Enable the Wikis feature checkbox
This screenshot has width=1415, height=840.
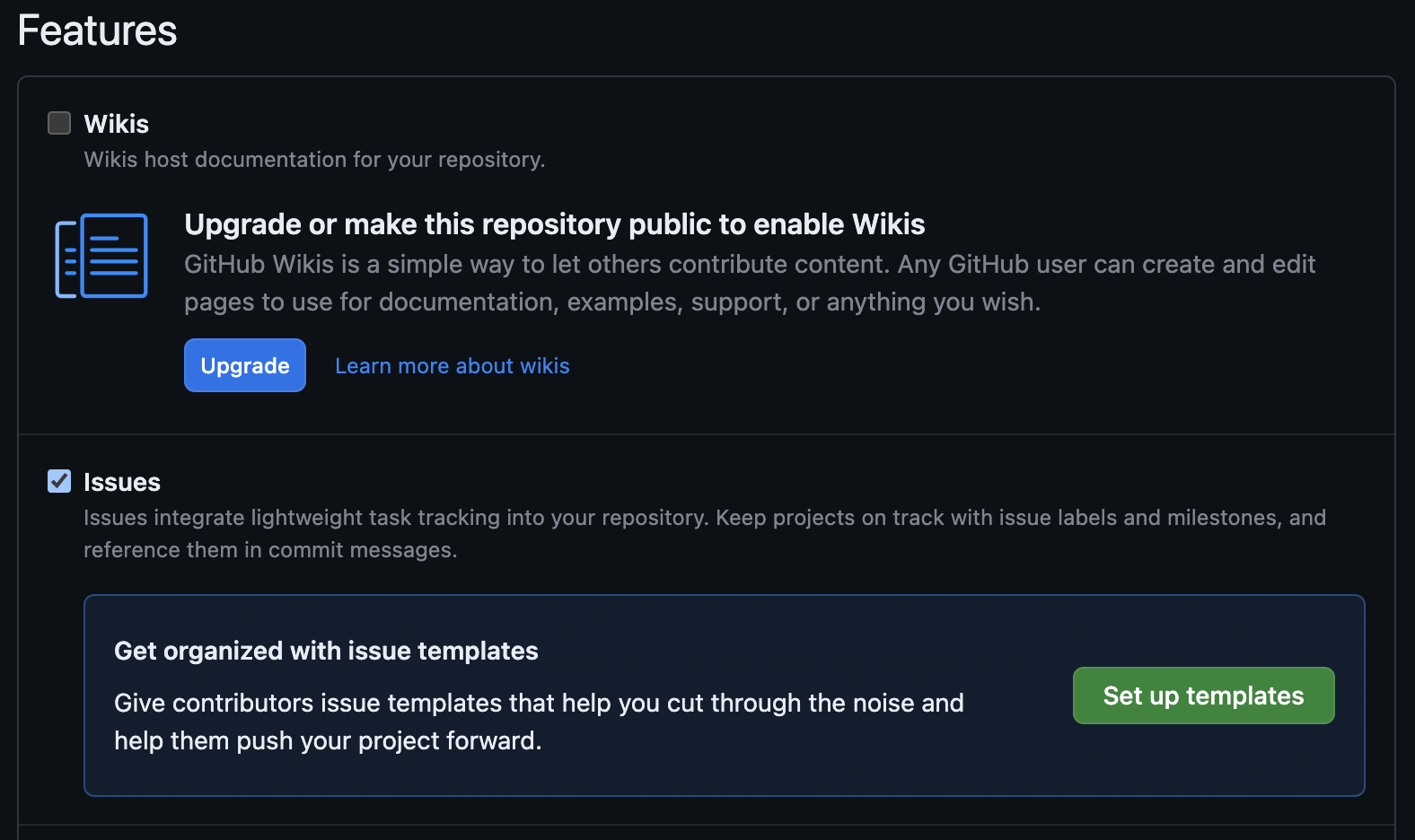pyautogui.click(x=58, y=123)
